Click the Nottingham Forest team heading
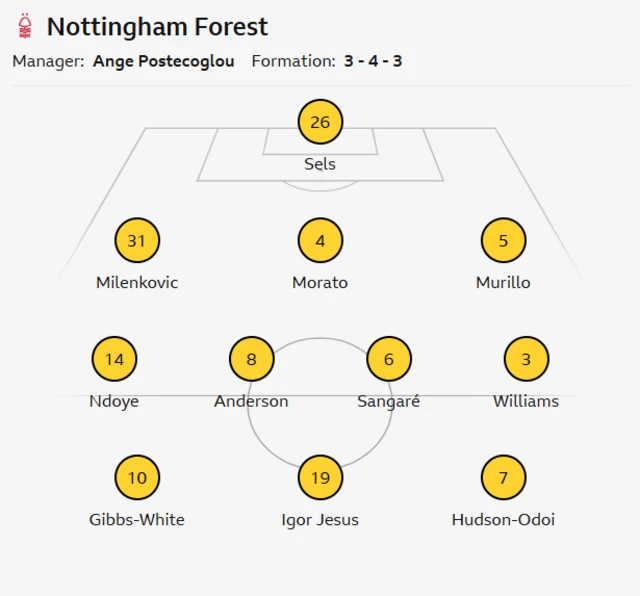 click(157, 26)
